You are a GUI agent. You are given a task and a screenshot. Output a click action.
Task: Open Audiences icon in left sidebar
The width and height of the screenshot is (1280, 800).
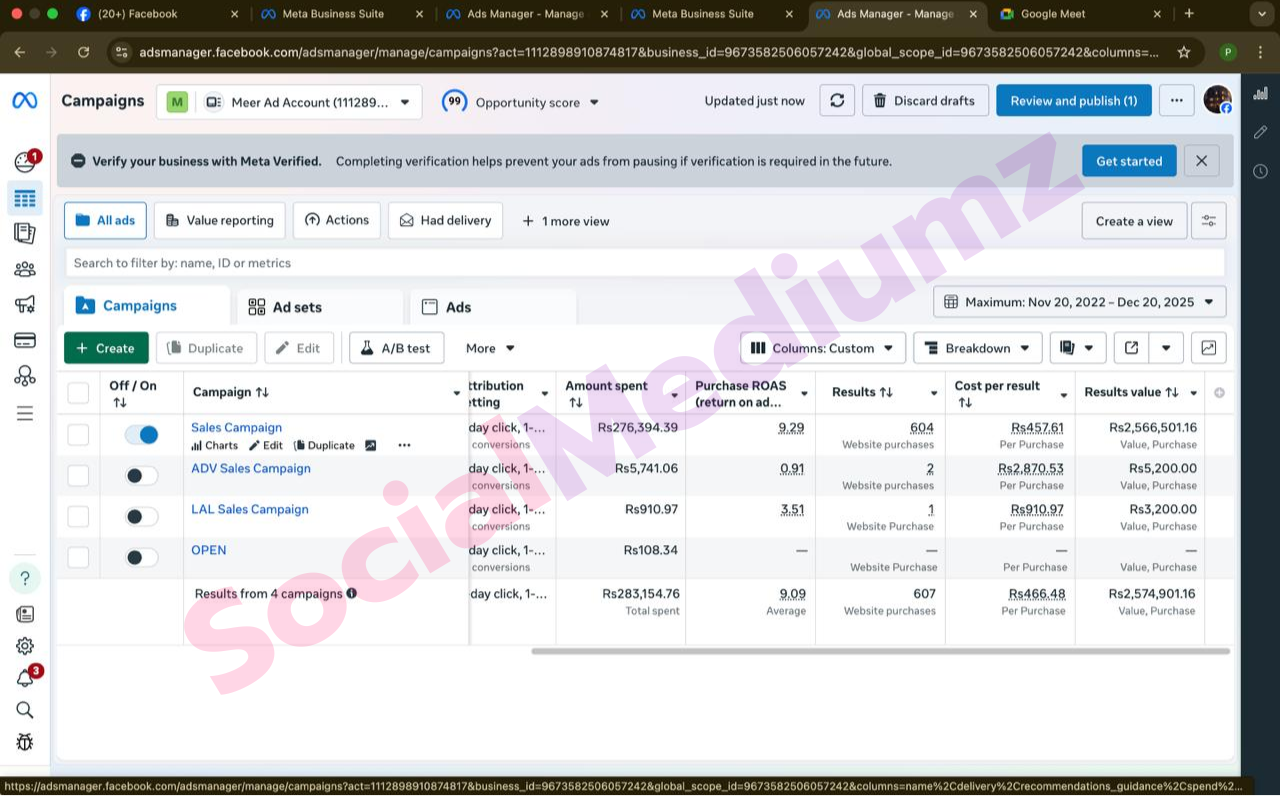click(25, 269)
